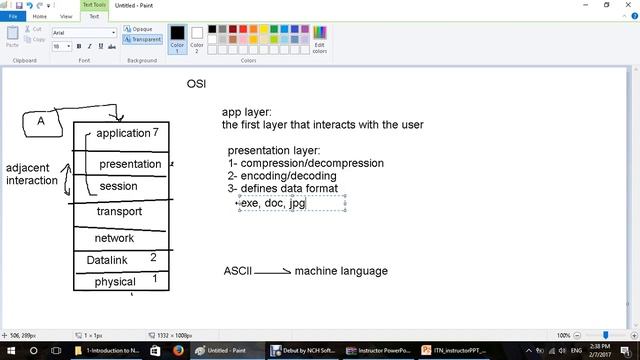Pick the purple color swatch
The height and width of the screenshot is (360, 640).
point(305,29)
